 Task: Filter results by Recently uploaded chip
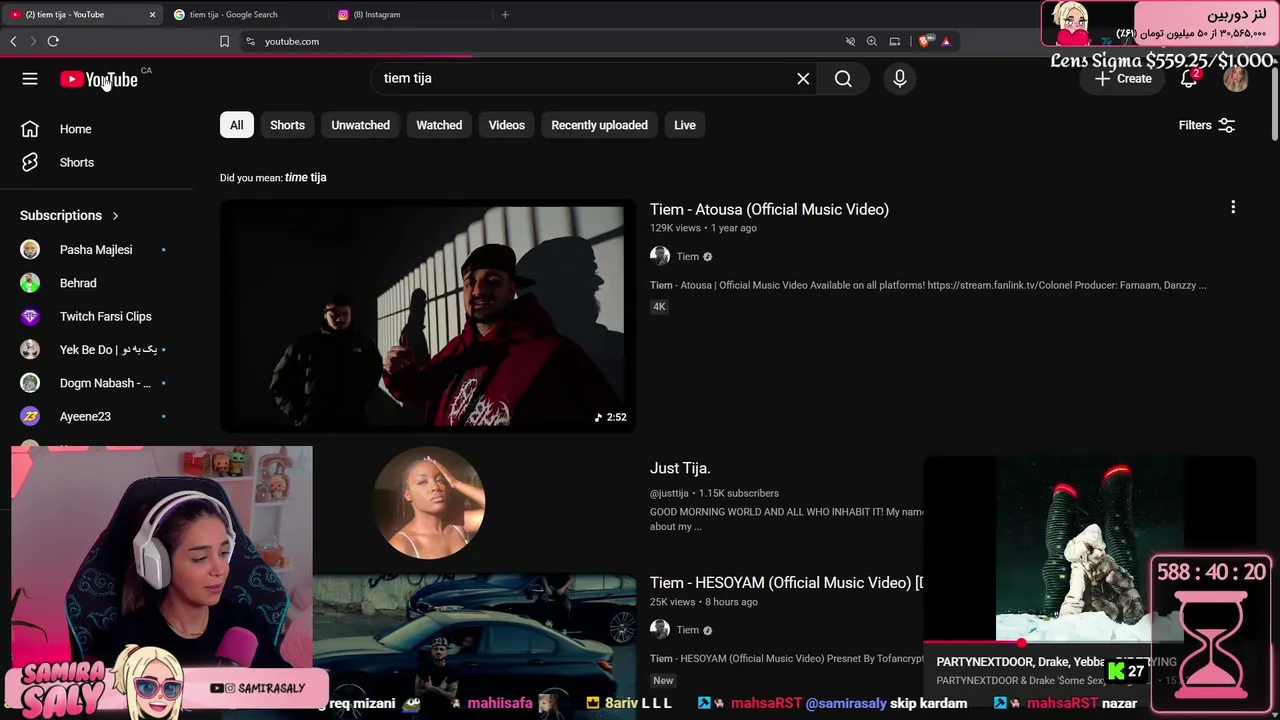(x=600, y=125)
